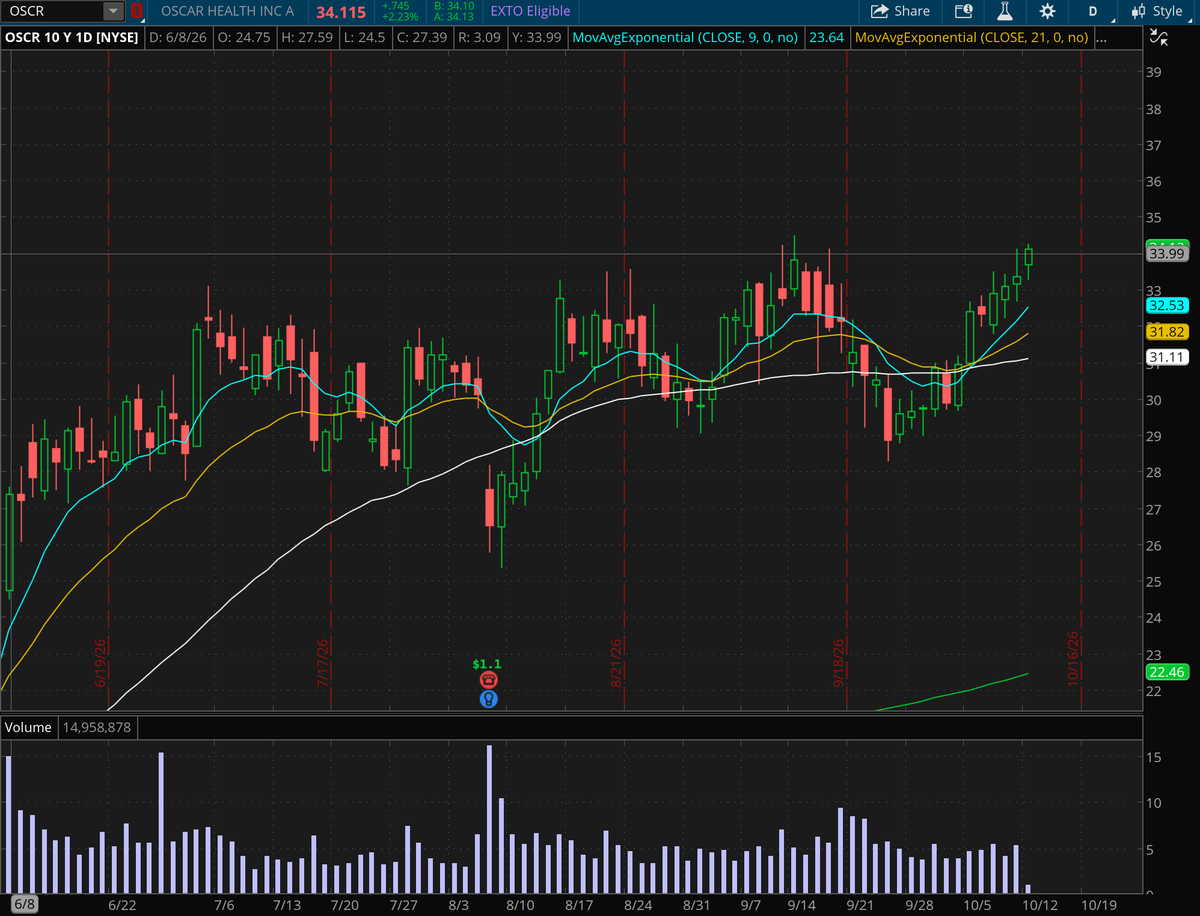1200x916 pixels.
Task: Expand the hidden studies ellipsis
Action: [1101, 38]
